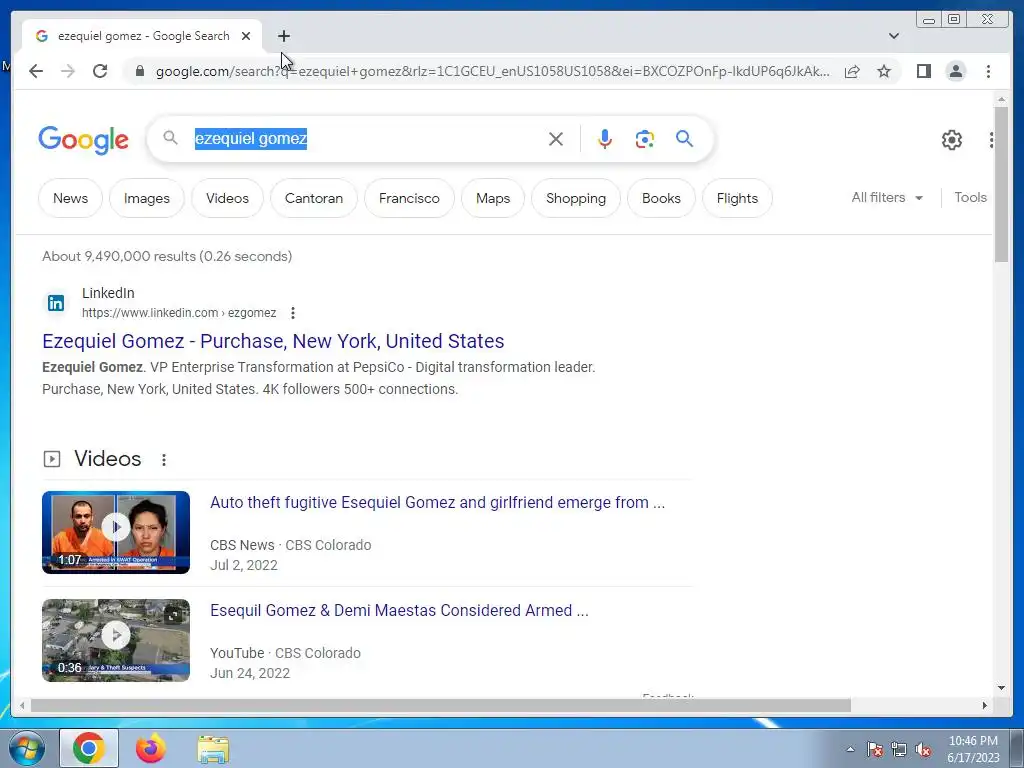Submit search with blue magnifier icon

coord(684,138)
